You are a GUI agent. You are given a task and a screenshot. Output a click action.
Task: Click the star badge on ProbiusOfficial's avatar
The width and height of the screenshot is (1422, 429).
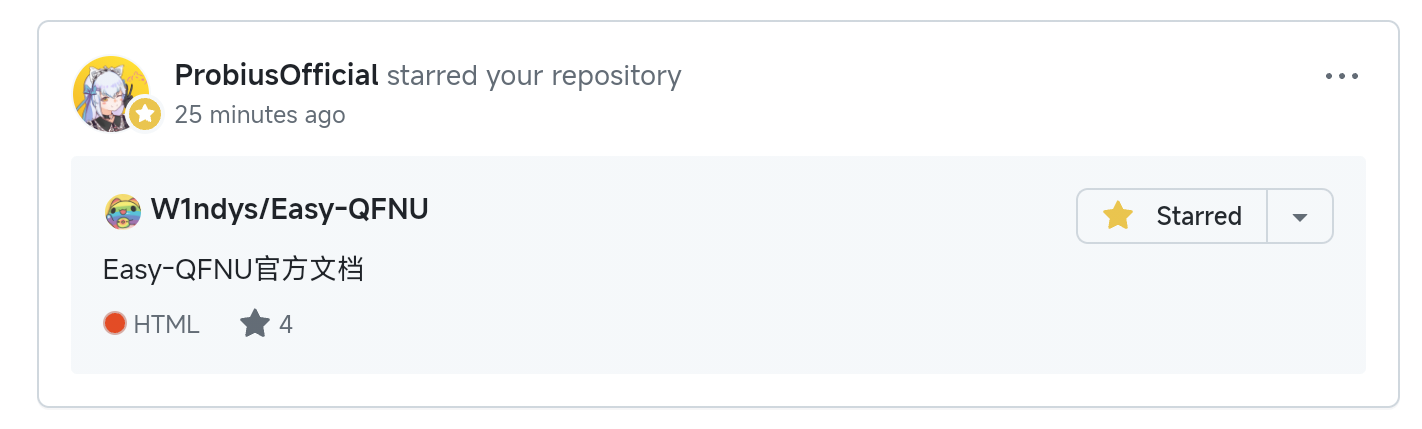(x=146, y=114)
